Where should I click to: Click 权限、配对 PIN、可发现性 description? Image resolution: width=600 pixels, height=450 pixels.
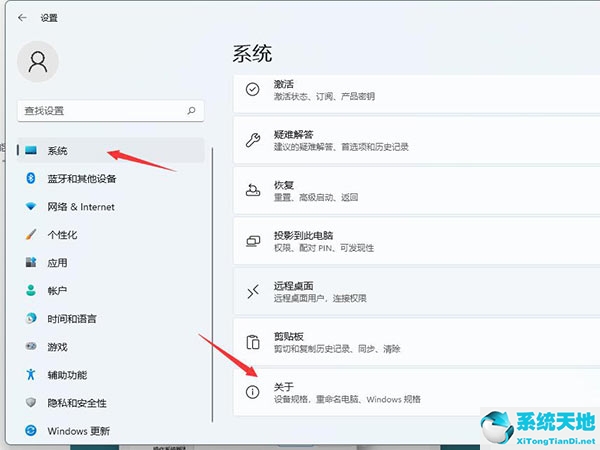[324, 248]
